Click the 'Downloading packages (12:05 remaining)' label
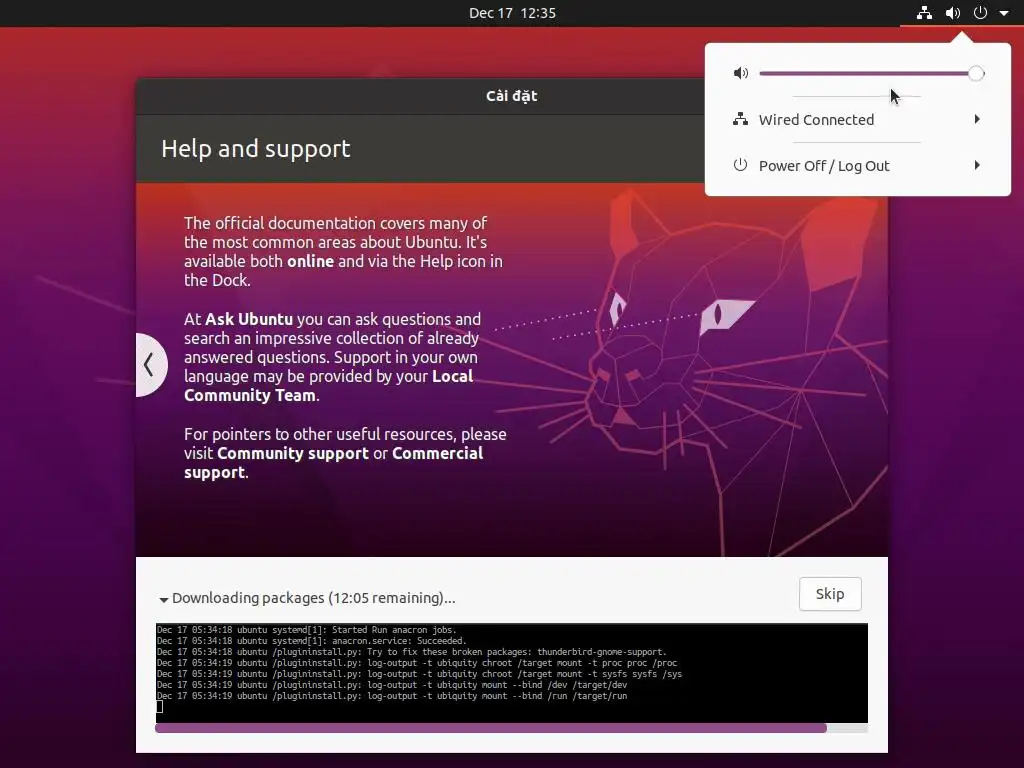This screenshot has width=1024, height=768. click(x=313, y=598)
